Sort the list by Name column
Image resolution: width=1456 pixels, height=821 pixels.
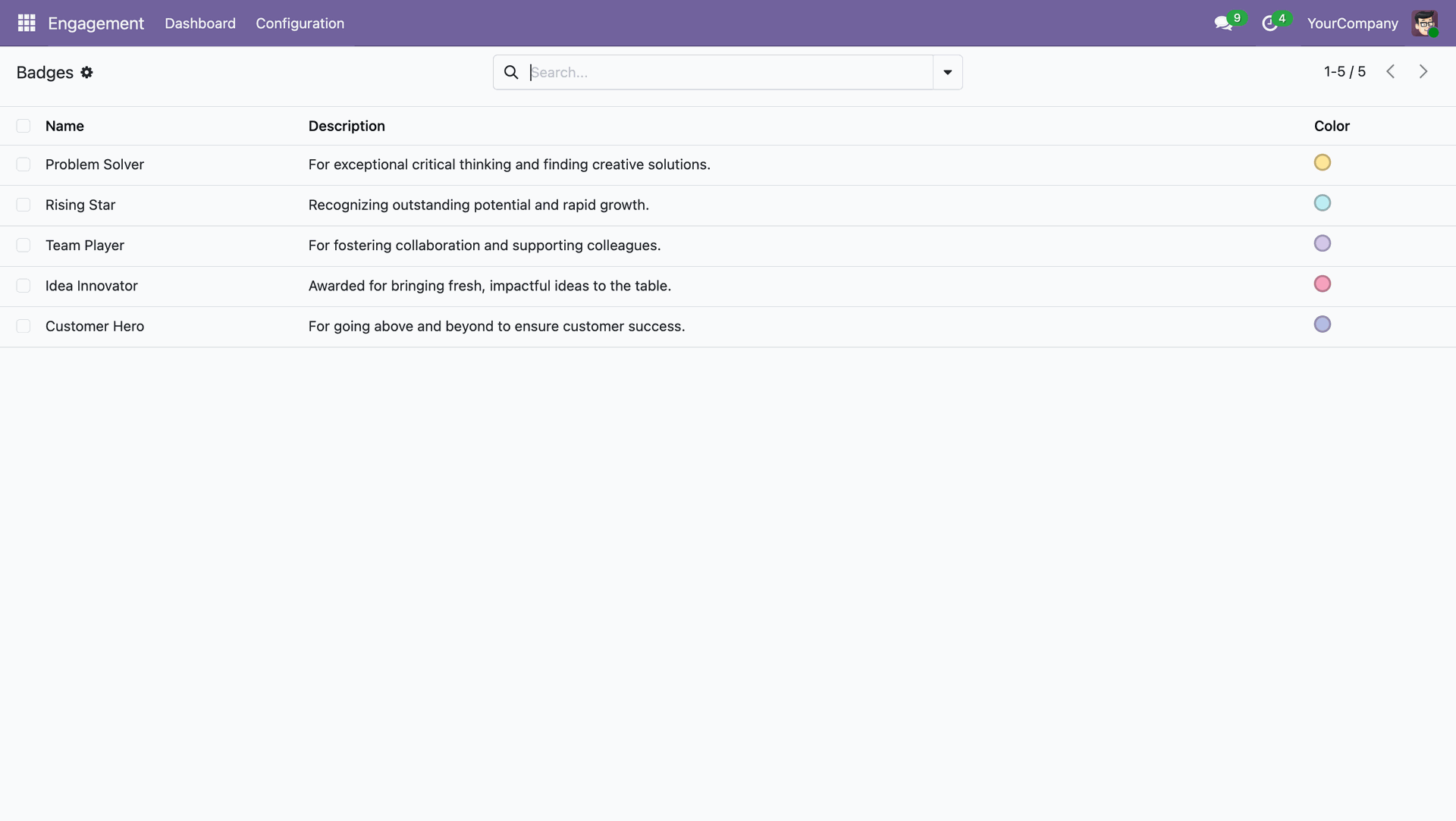64,126
